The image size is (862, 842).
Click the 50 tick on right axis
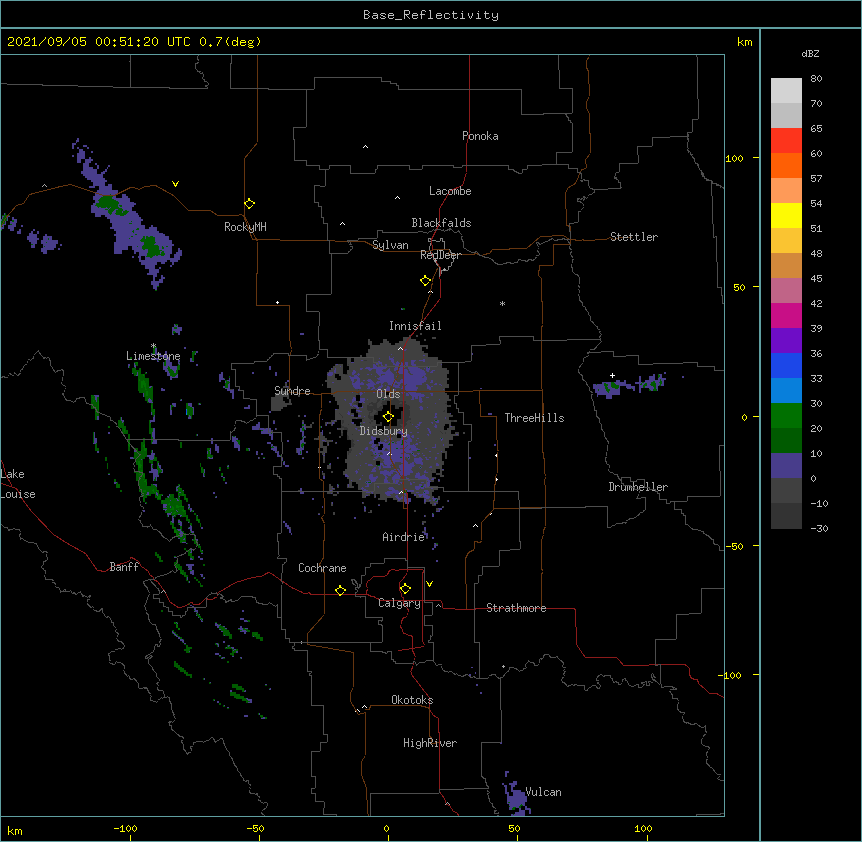pyautogui.click(x=739, y=287)
